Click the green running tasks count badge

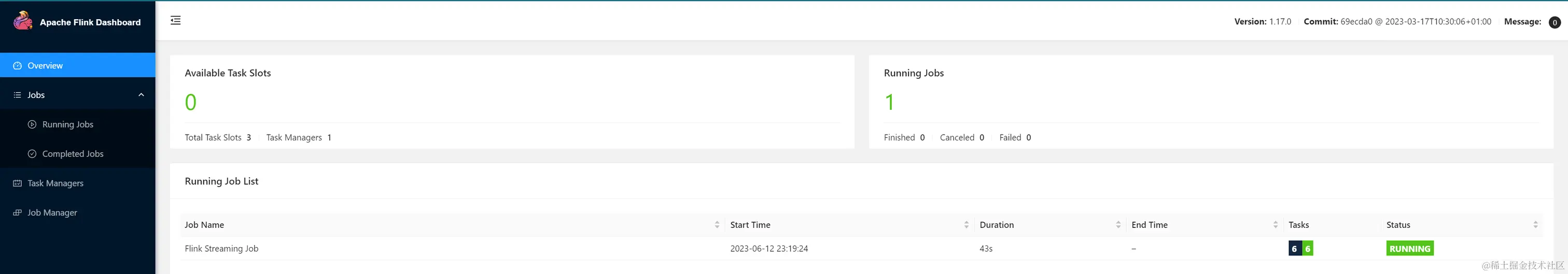pos(1308,249)
